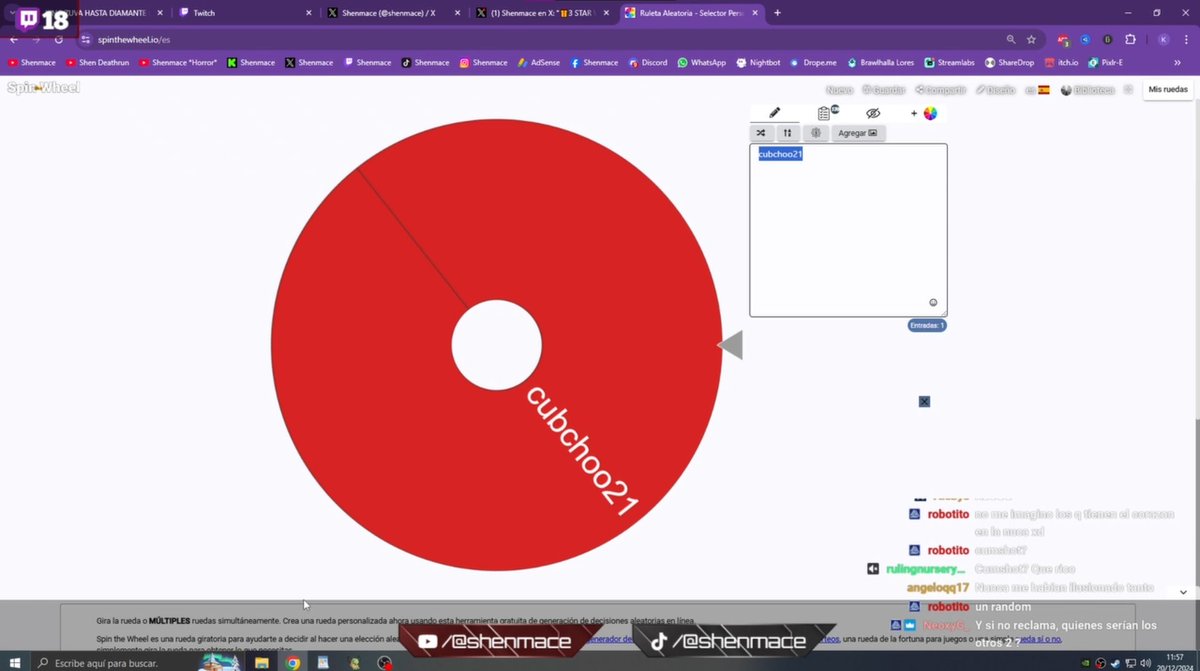Open File Explorer from the taskbar

262,663
